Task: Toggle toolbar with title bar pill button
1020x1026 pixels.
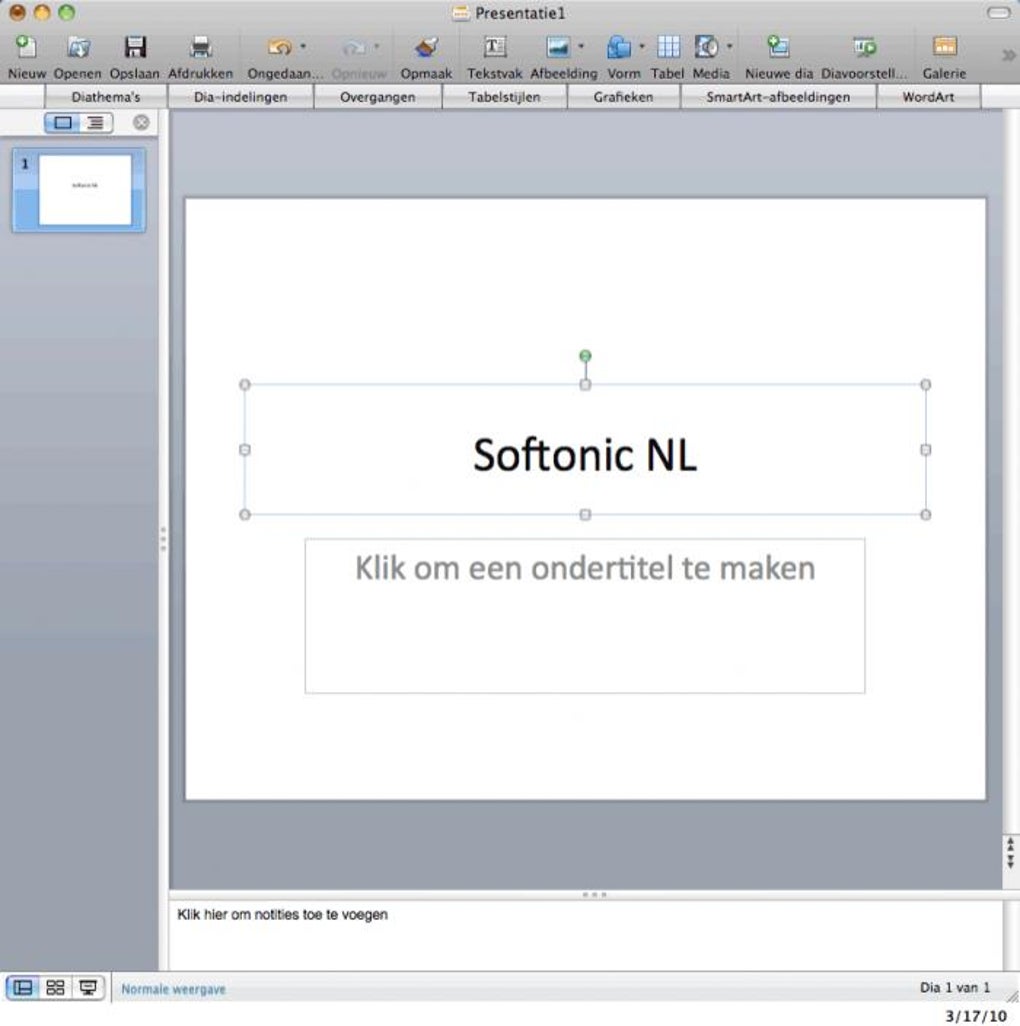Action: 998,12
